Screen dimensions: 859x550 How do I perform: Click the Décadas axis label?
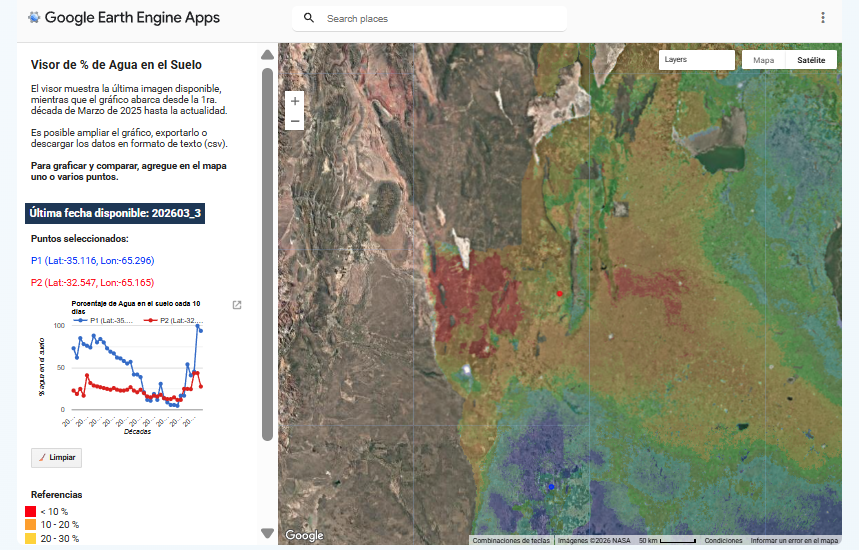click(x=137, y=432)
